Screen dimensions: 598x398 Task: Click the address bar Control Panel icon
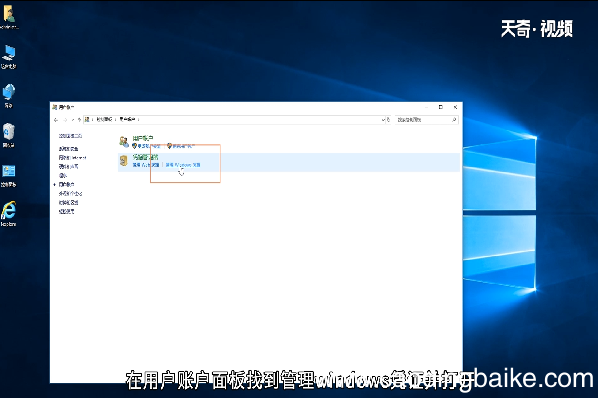pos(87,119)
